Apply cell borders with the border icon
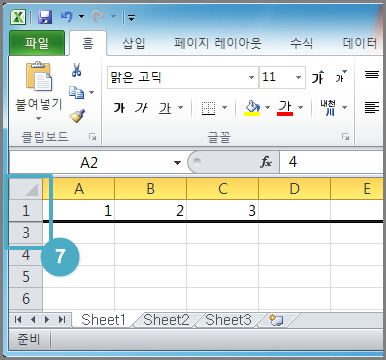The height and width of the screenshot is (360, 386). 208,108
